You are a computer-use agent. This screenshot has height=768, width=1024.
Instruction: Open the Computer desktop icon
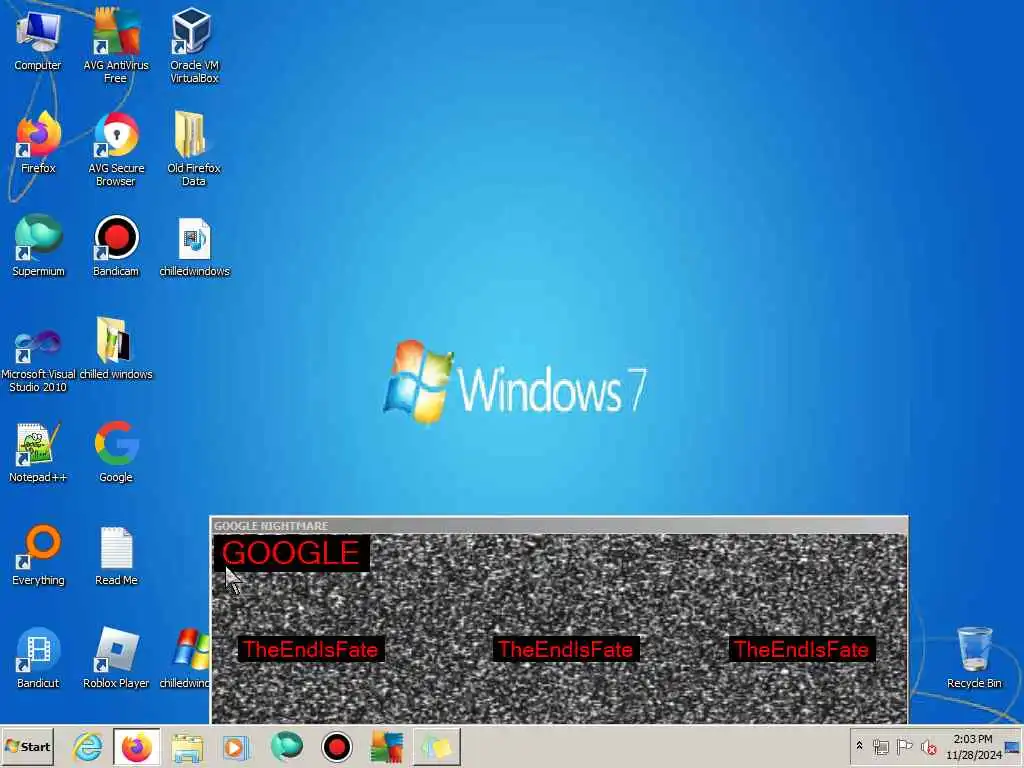click(38, 40)
